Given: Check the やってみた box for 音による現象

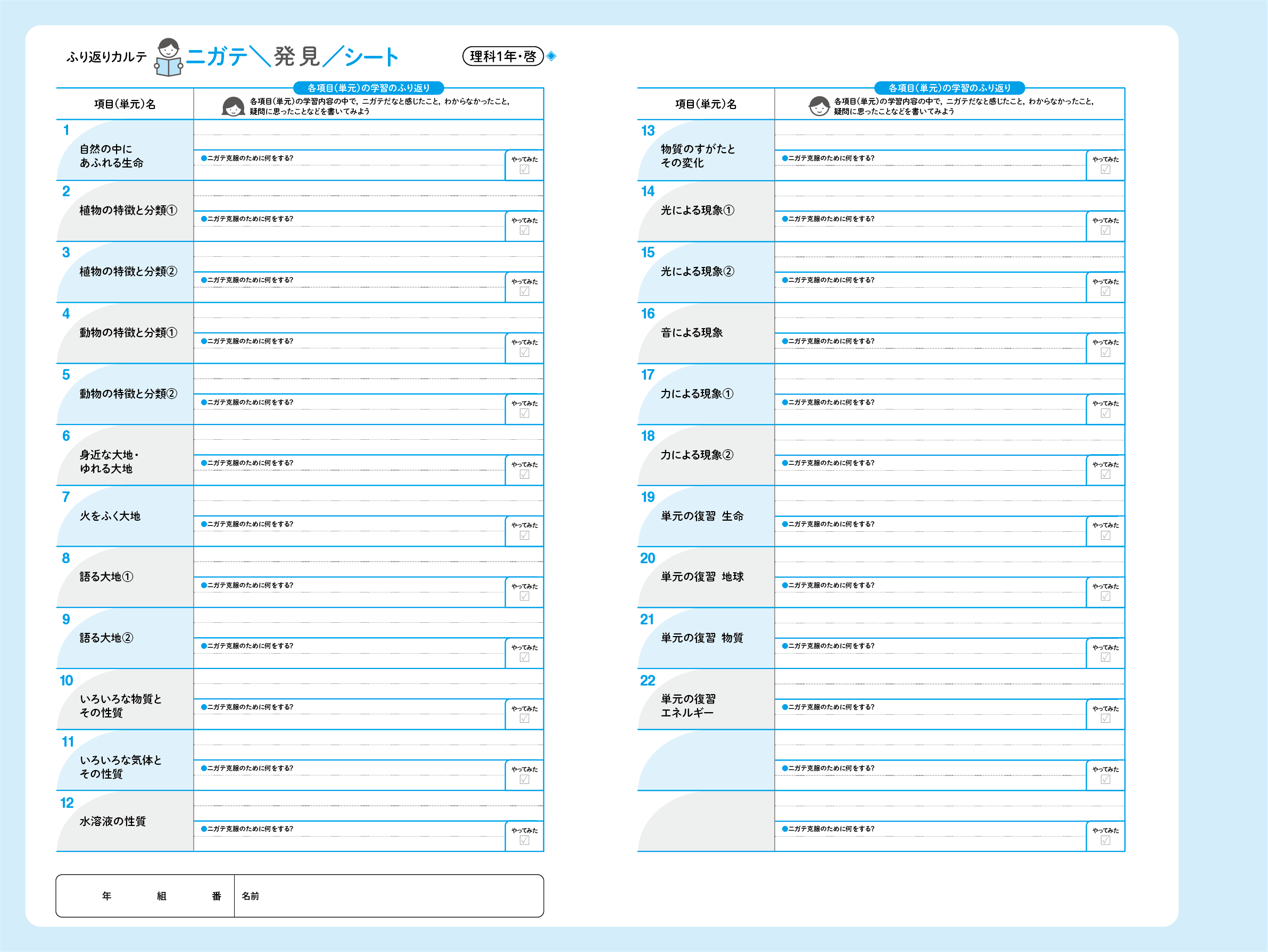Looking at the screenshot, I should pyautogui.click(x=1105, y=352).
